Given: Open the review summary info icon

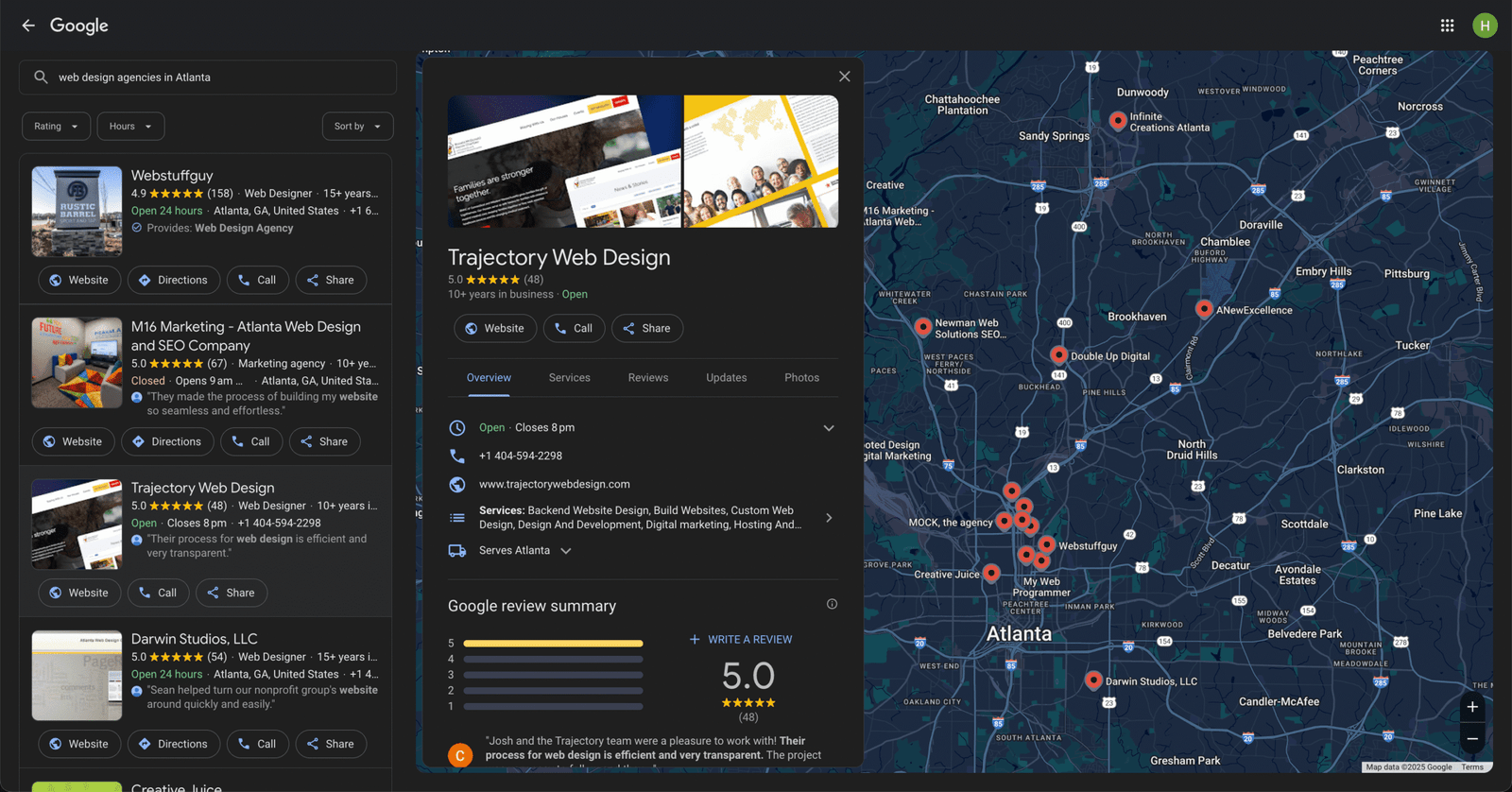Looking at the screenshot, I should click(x=832, y=604).
